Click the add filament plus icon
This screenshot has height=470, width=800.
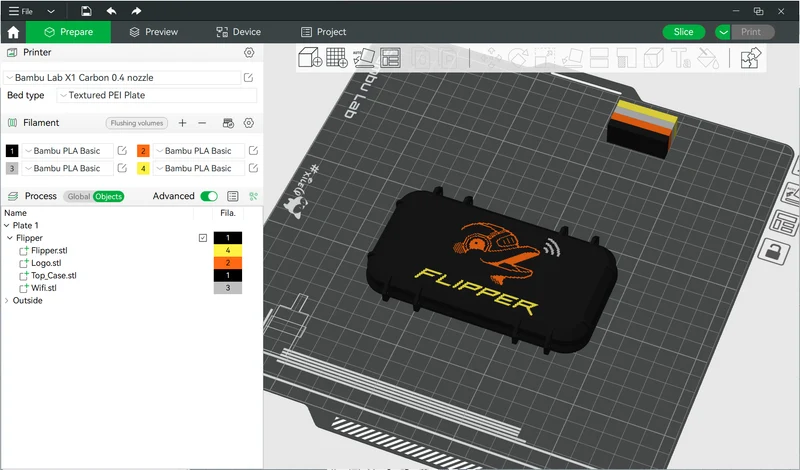click(182, 123)
